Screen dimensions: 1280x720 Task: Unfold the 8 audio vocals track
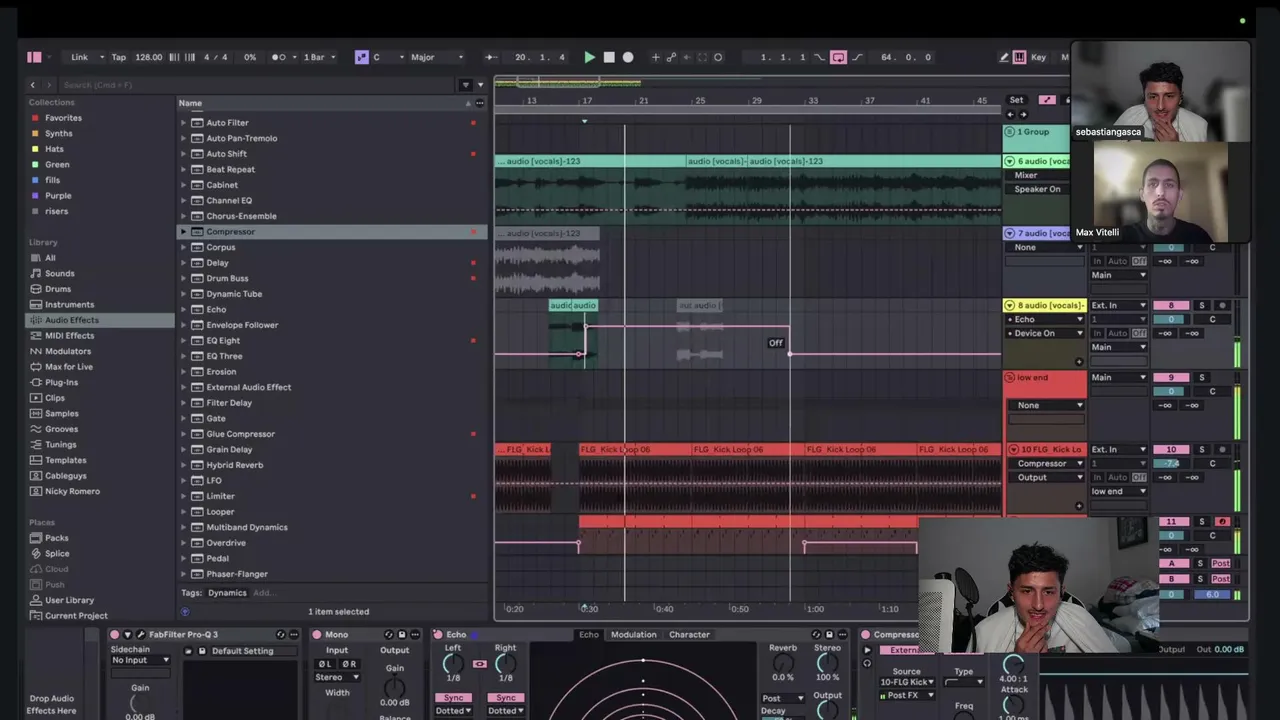pyautogui.click(x=1010, y=305)
